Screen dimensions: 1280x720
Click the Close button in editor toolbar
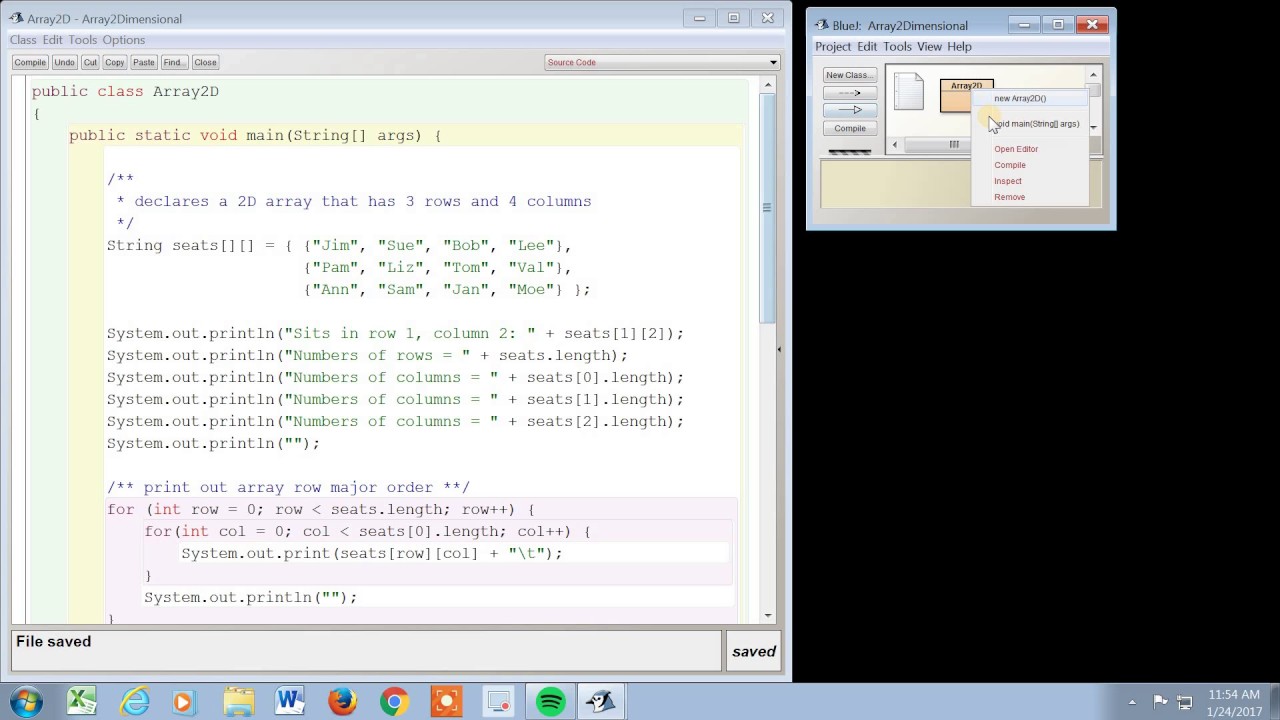[205, 62]
